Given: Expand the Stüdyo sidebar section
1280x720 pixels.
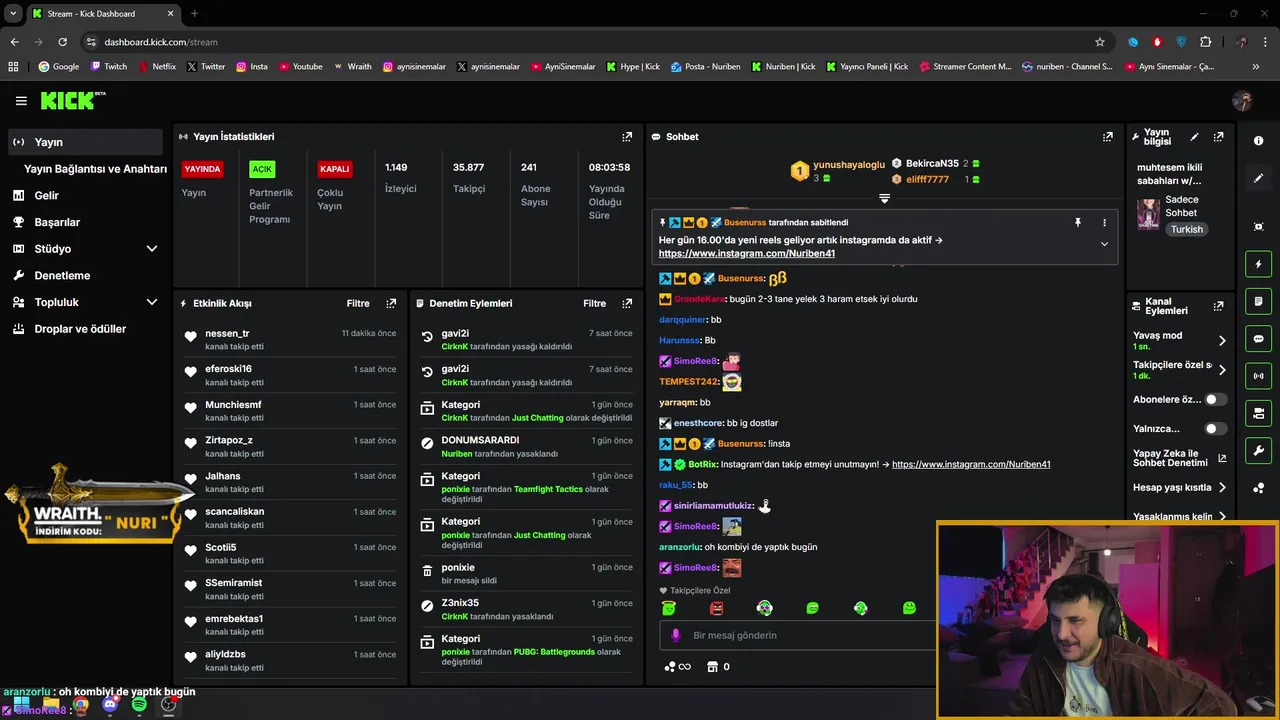Looking at the screenshot, I should point(152,249).
